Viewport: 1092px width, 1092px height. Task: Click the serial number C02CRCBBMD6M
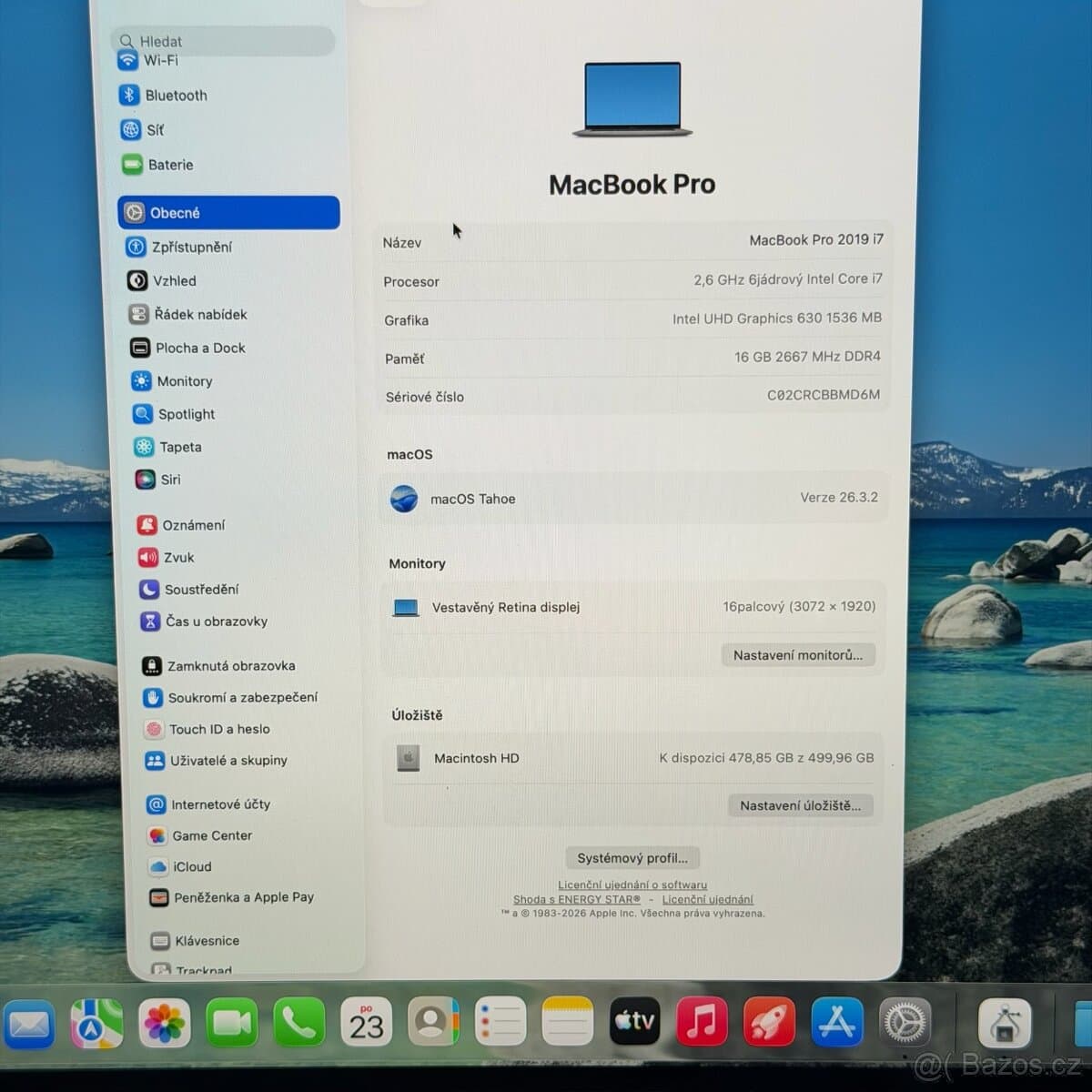(824, 395)
